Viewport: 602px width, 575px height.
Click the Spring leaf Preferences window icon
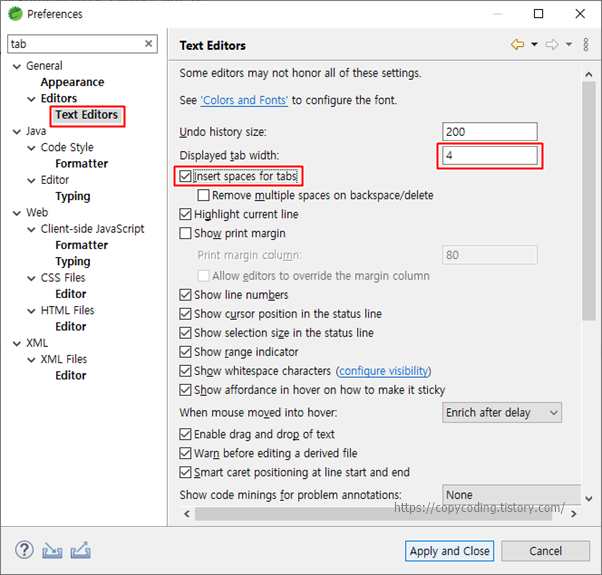(15, 14)
